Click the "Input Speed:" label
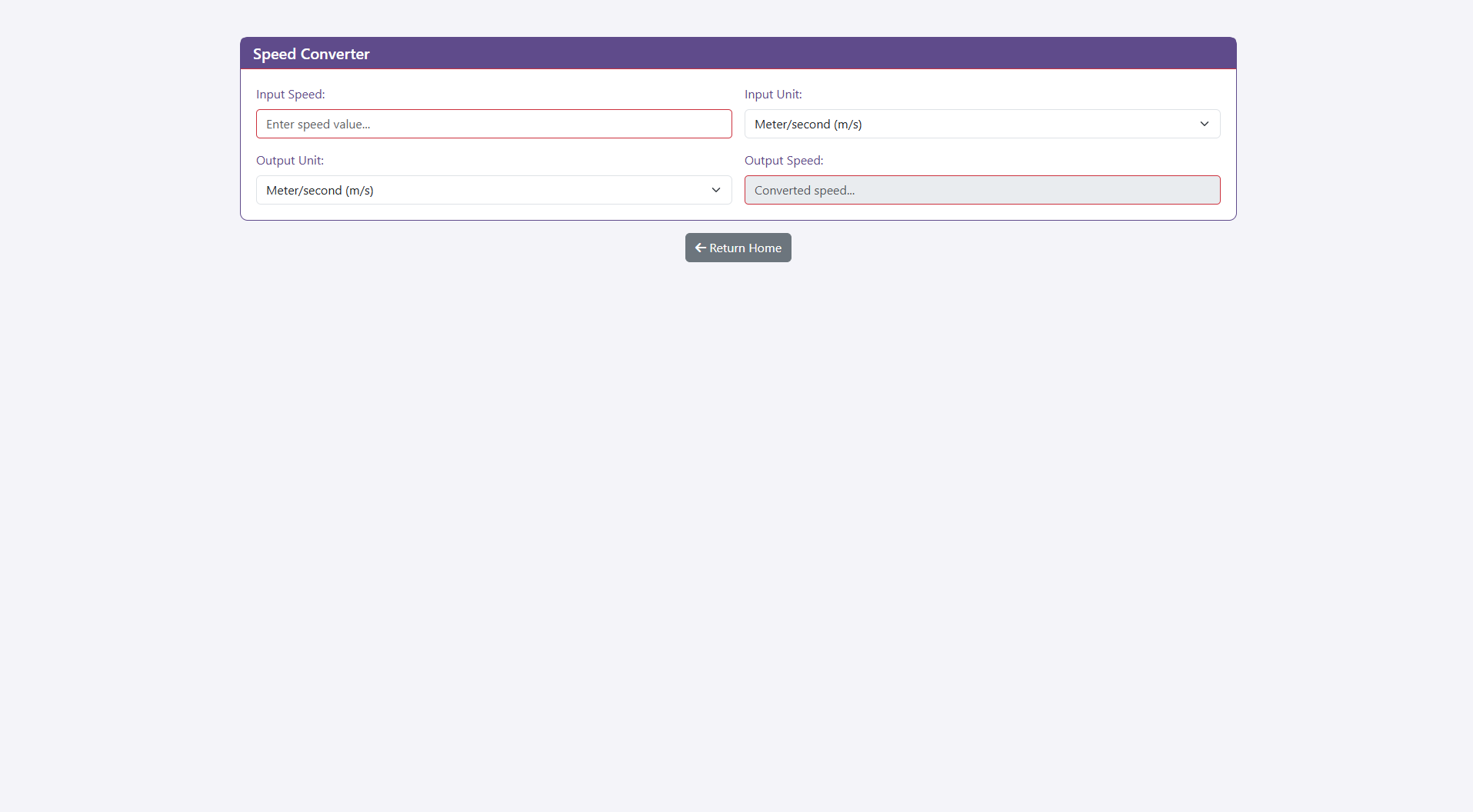The image size is (1473, 812). click(x=290, y=94)
